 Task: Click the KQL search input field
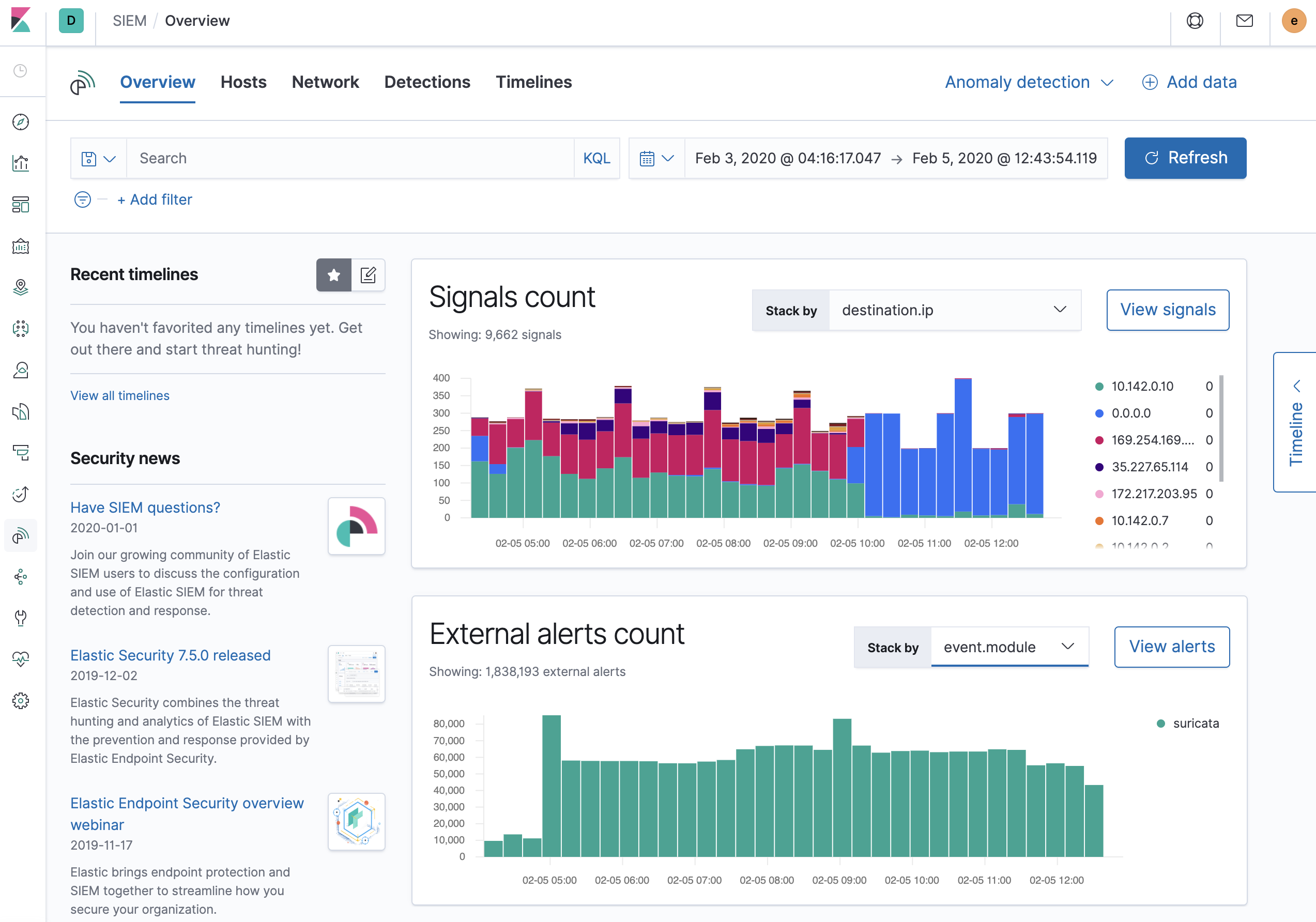tap(350, 157)
